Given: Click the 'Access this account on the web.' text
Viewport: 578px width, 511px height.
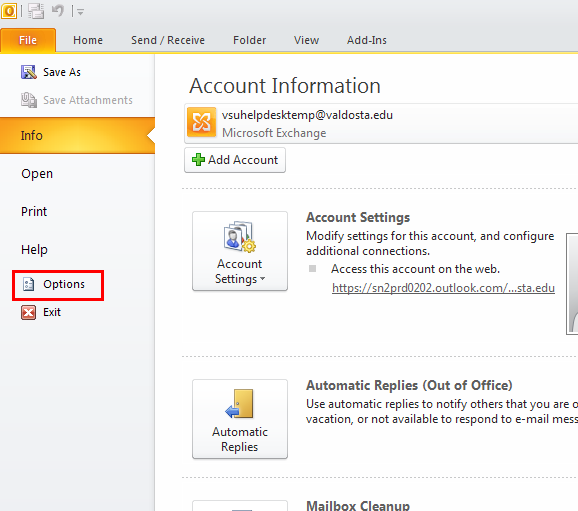Looking at the screenshot, I should tap(415, 269).
